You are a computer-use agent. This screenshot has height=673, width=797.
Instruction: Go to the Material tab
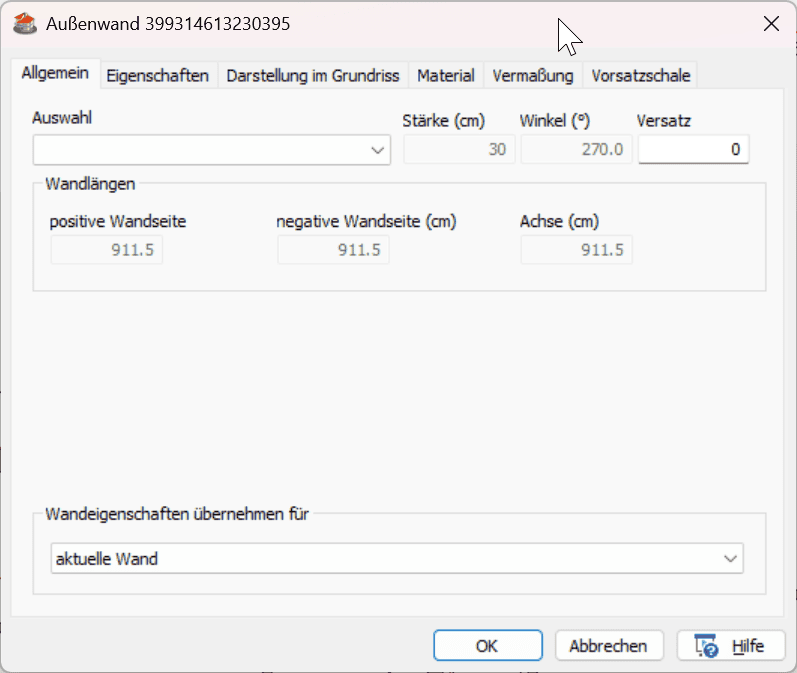pos(446,76)
